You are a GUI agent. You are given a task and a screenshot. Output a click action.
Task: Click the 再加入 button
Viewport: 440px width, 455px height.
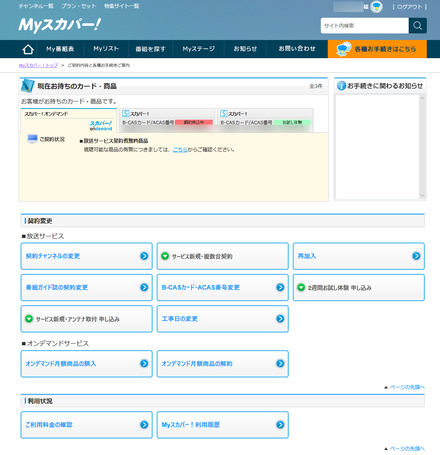pos(359,256)
